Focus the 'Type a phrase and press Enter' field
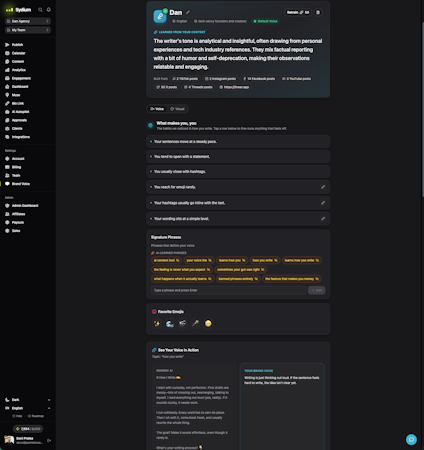The image size is (424, 450). tap(229, 290)
